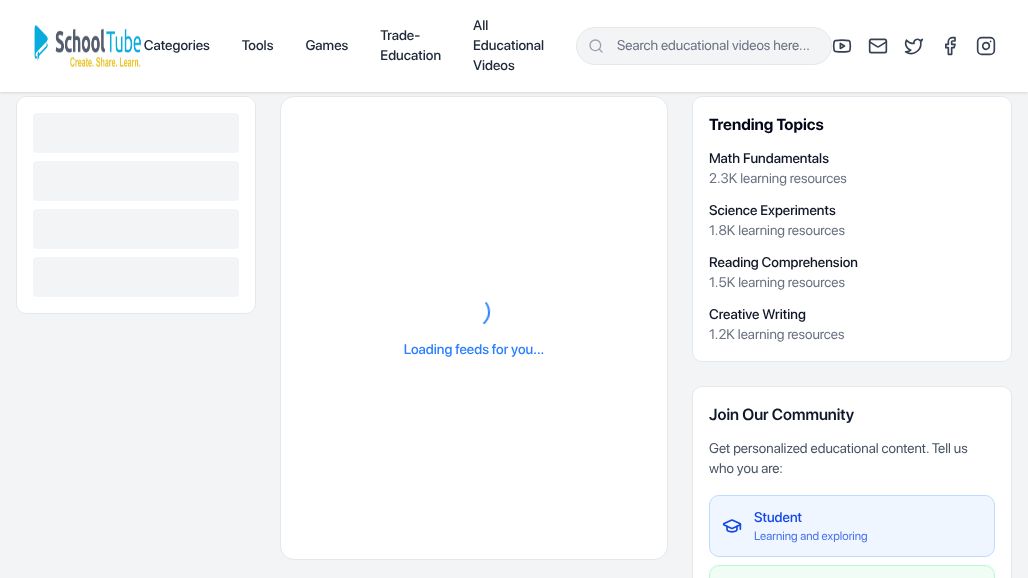This screenshot has width=1028, height=578.
Task: Select Trade-Education in the navigation
Action: coord(410,46)
